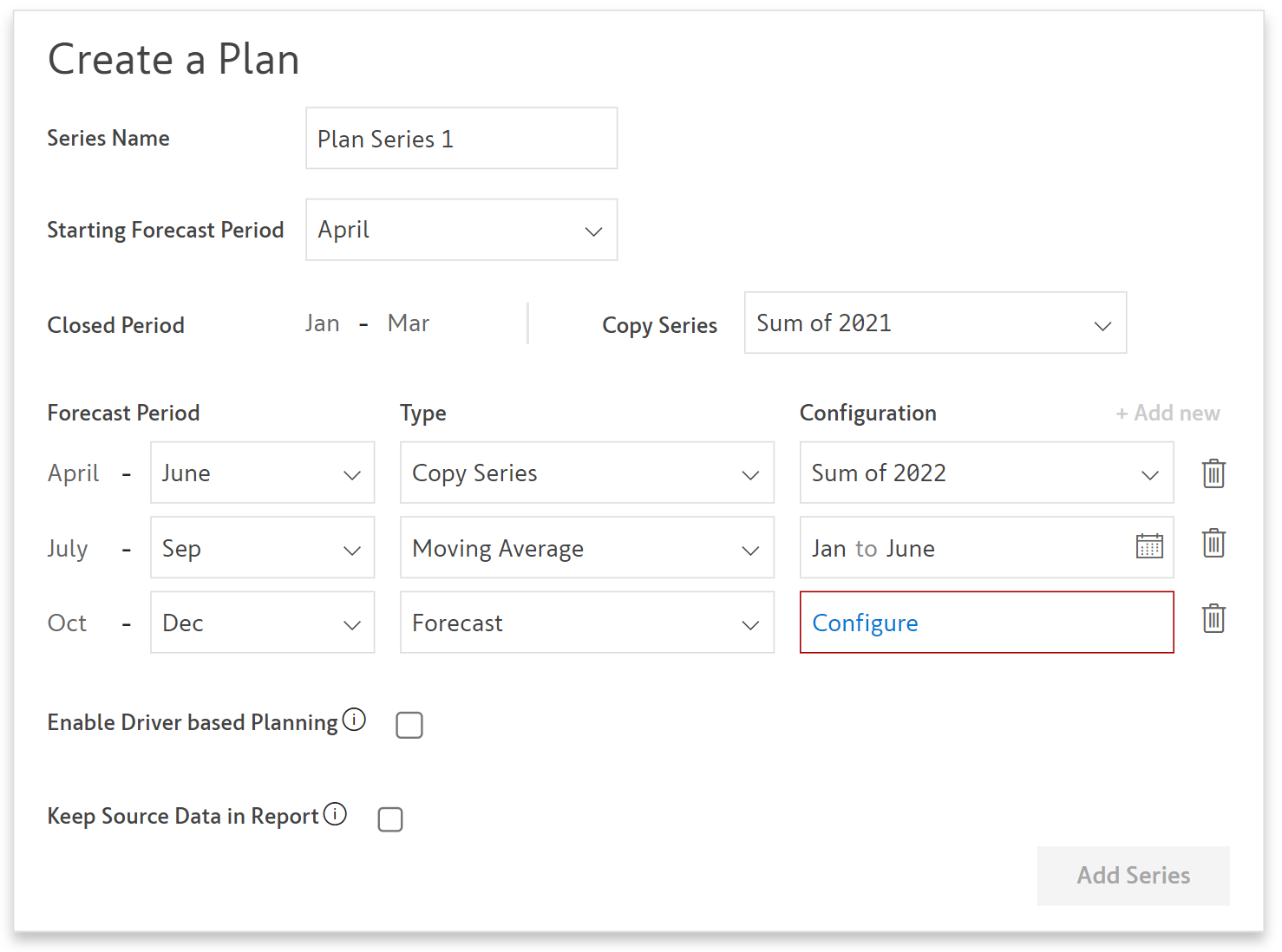This screenshot has height=952, width=1282.
Task: Open the Moving Average type dropdown
Action: pyautogui.click(x=586, y=548)
